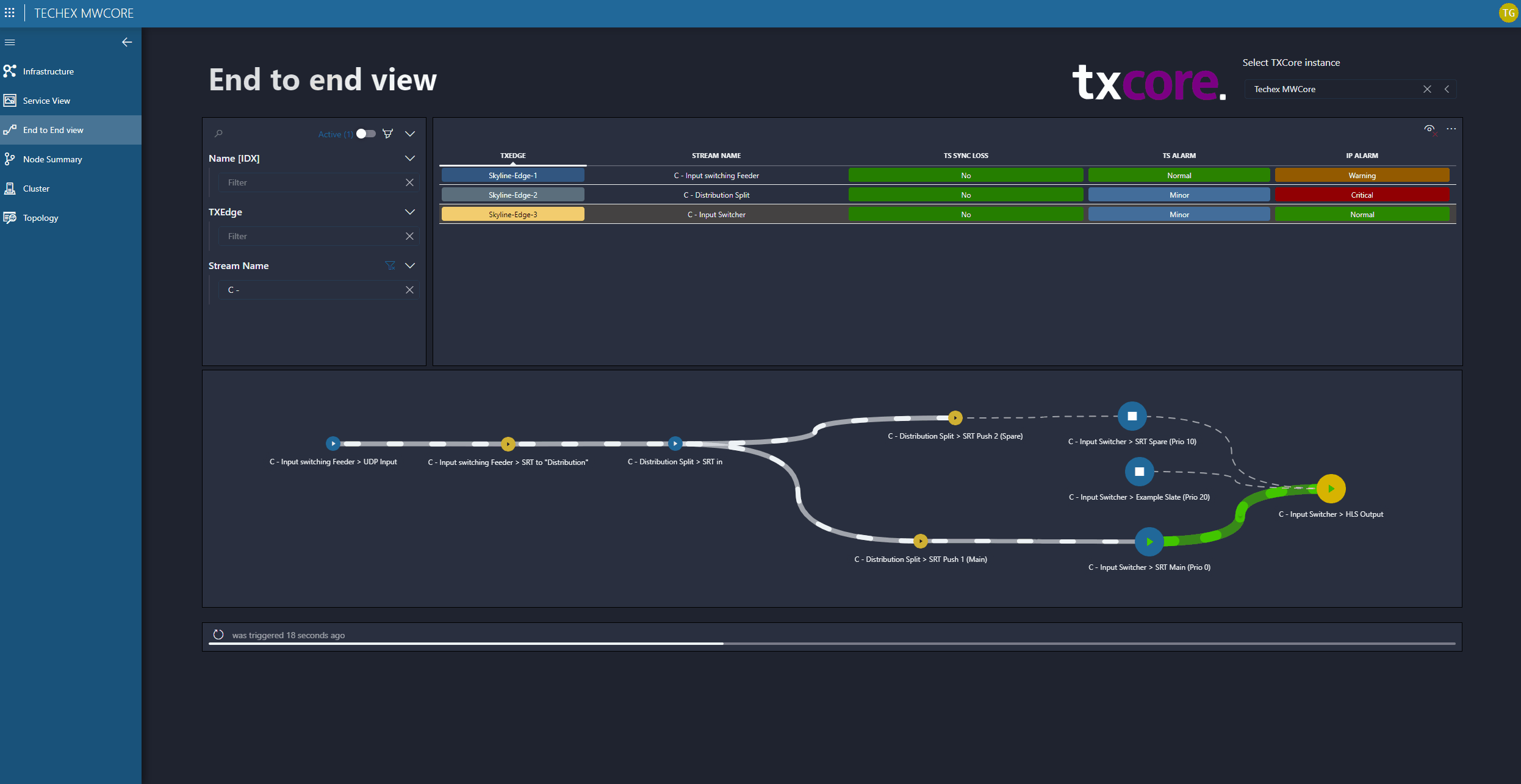Sort by STREAM NAME column header
Viewport: 1521px width, 784px height.
click(x=716, y=156)
